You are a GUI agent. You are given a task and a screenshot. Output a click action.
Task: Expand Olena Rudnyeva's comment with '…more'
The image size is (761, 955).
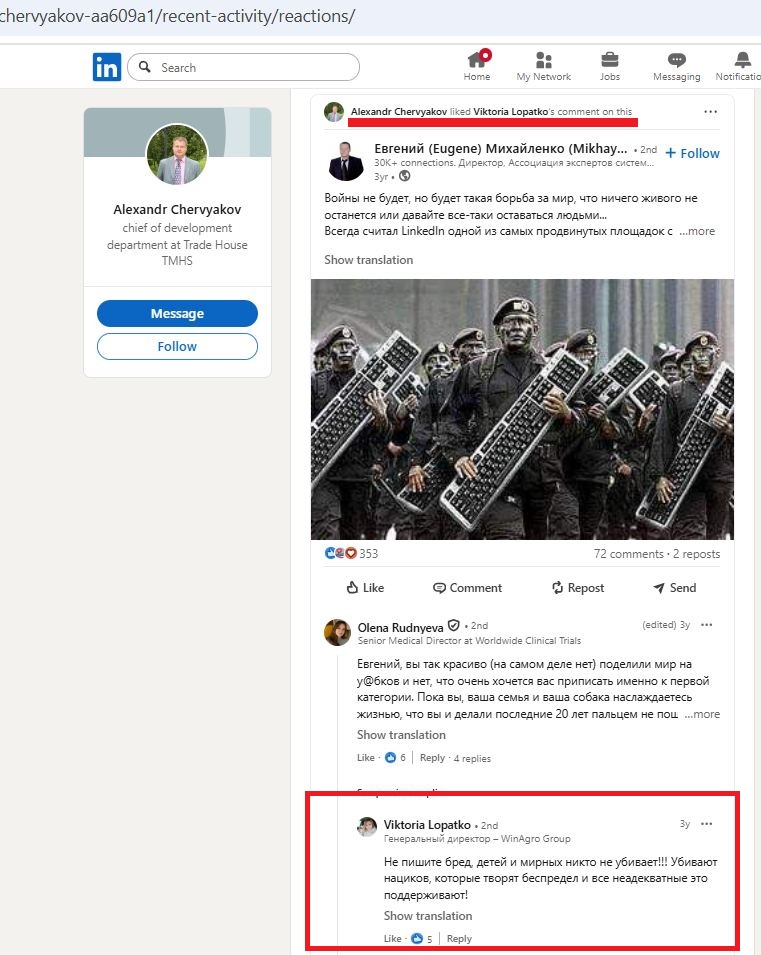click(x=702, y=714)
